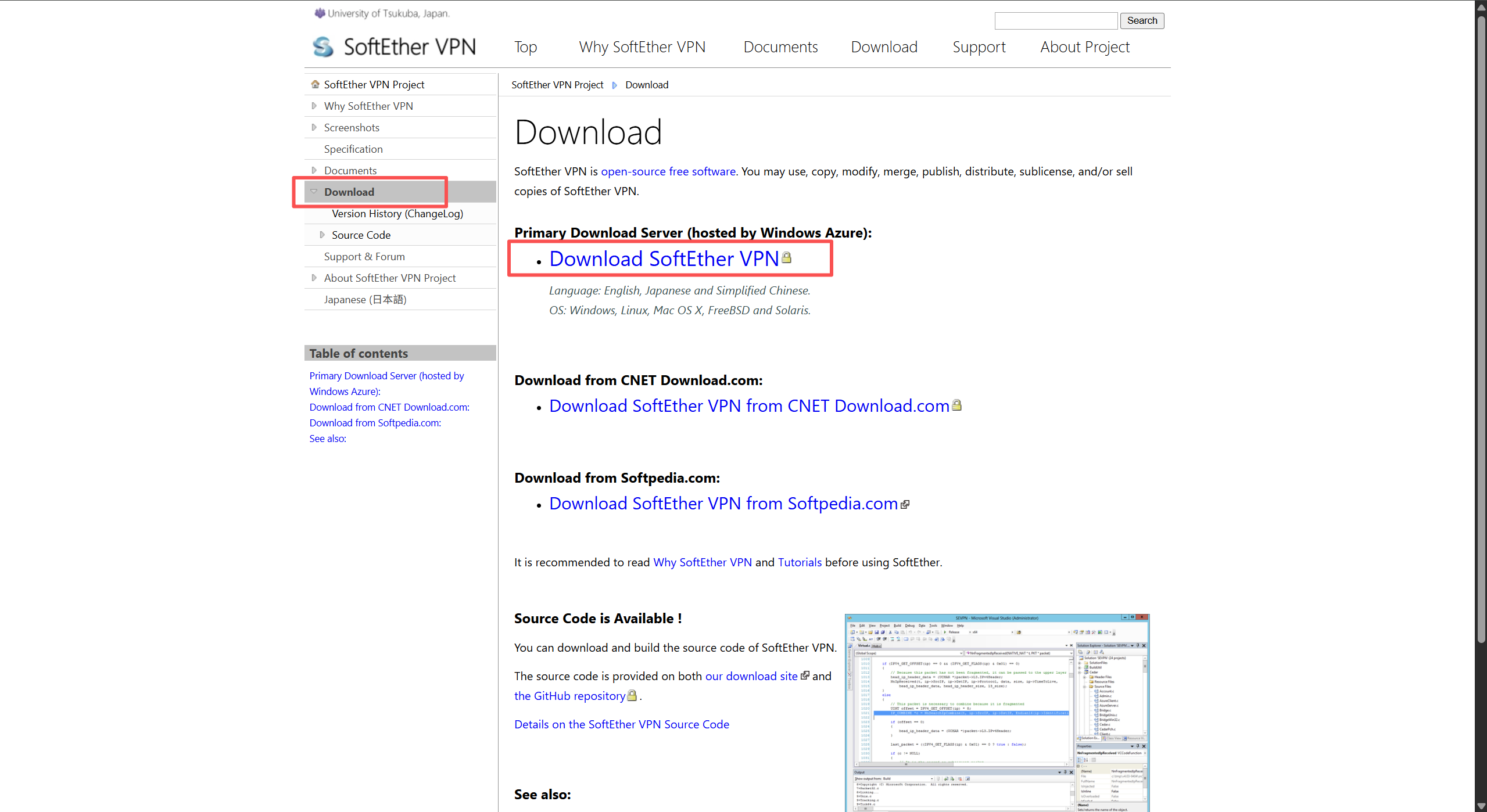
Task: Expand the Screenshots sidebar tree arrow
Action: click(x=314, y=127)
